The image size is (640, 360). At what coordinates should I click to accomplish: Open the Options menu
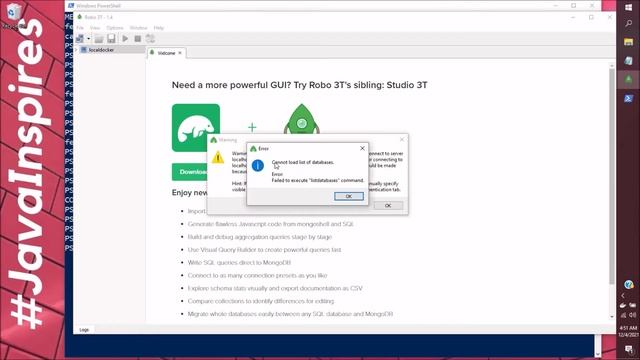tap(115, 28)
